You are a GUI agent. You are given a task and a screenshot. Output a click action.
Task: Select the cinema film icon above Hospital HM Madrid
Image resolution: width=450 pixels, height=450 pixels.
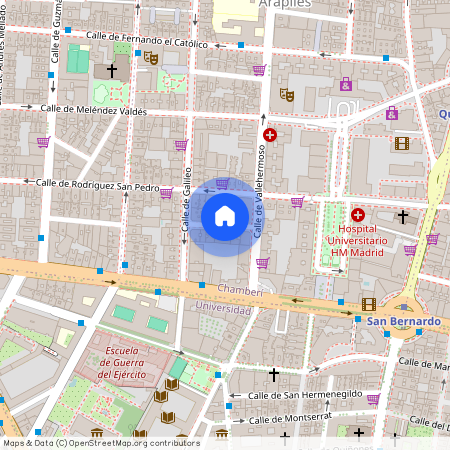[402, 143]
